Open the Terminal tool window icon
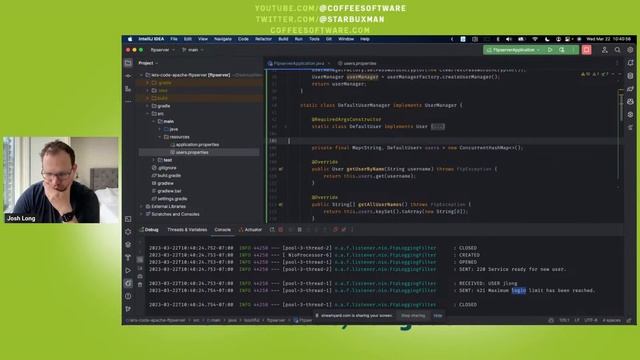Image resolution: width=640 pixels, height=360 pixels. point(128,219)
